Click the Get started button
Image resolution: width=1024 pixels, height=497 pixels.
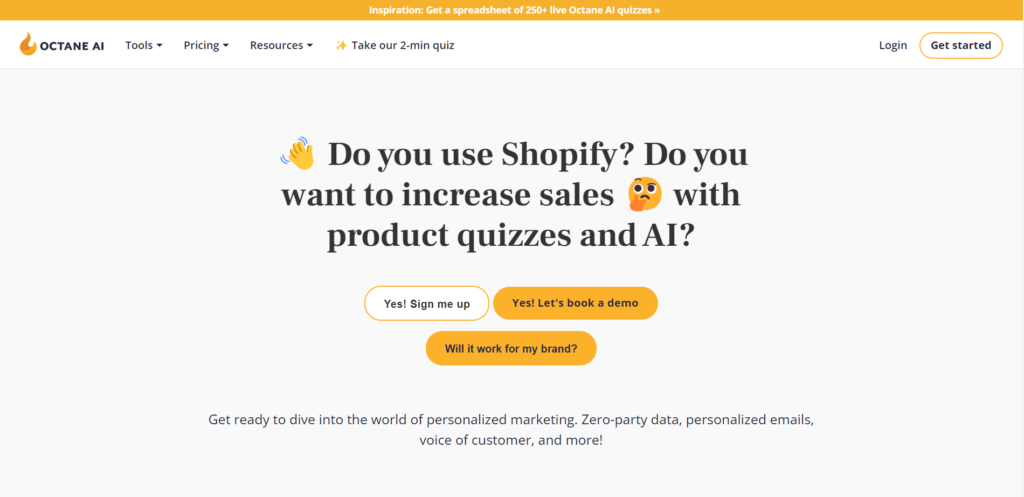tap(961, 45)
